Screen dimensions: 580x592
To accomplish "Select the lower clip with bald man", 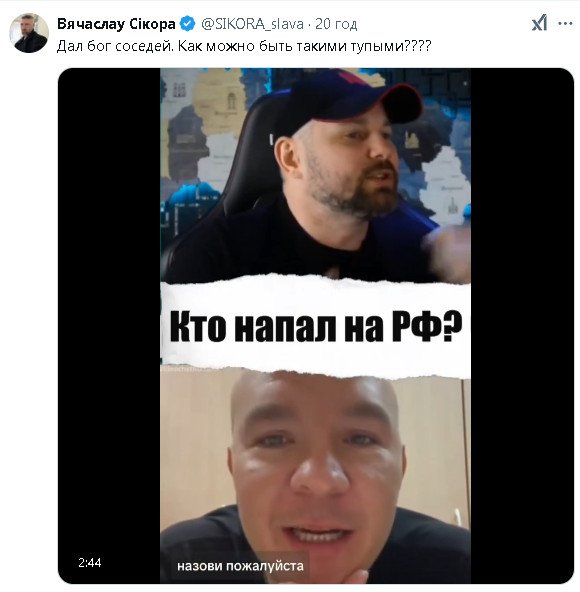I will (x=316, y=478).
